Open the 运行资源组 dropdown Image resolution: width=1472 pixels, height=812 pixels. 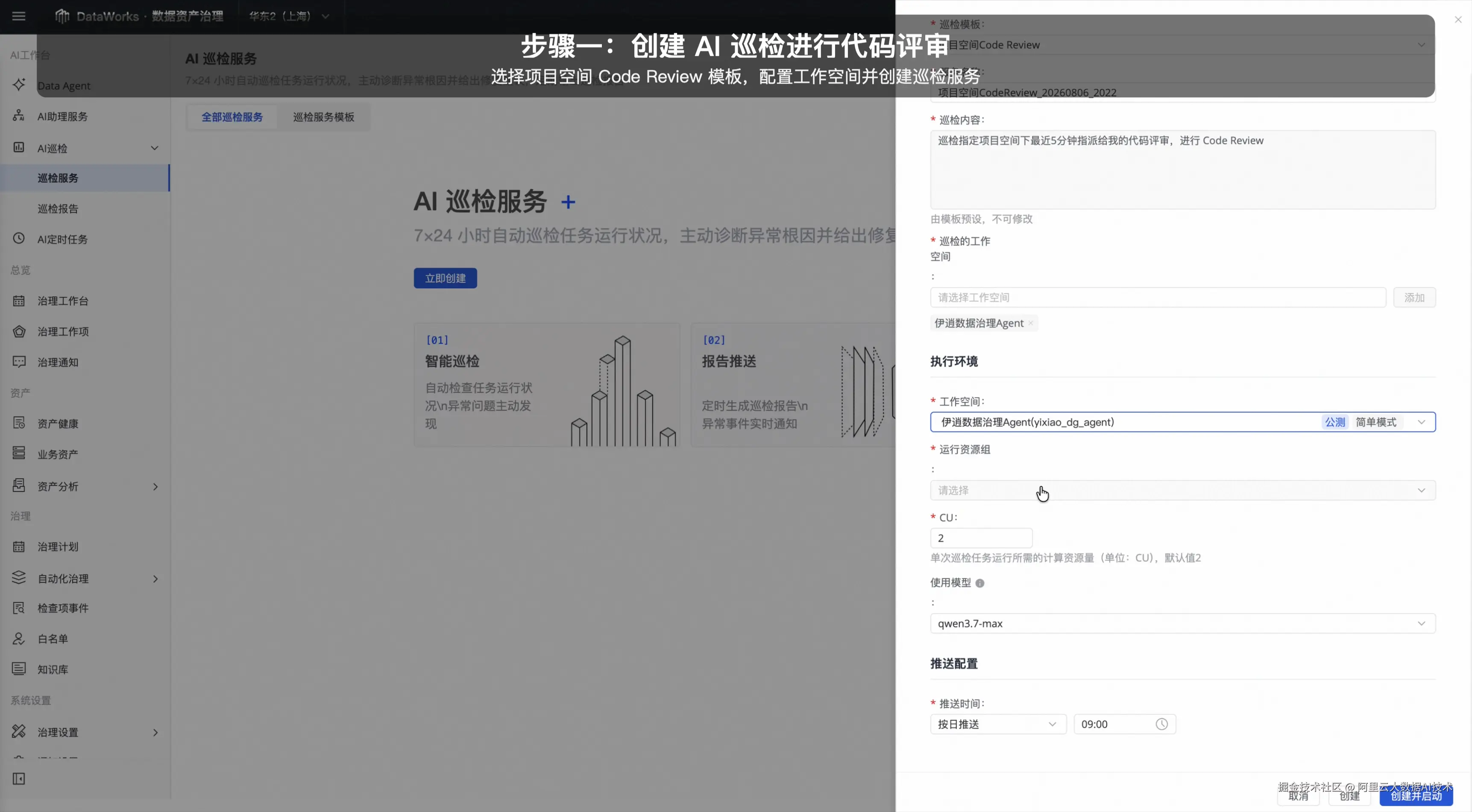(x=1183, y=490)
